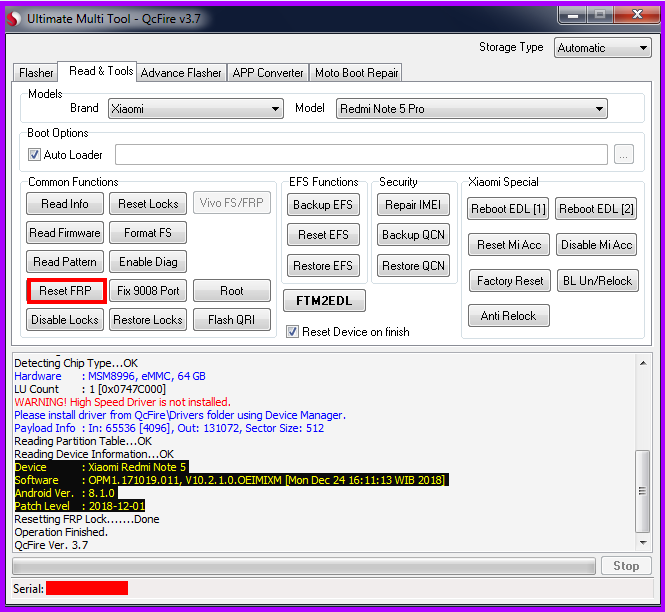Click the Disable Mi Acc button
665x612 pixels.
(x=596, y=245)
